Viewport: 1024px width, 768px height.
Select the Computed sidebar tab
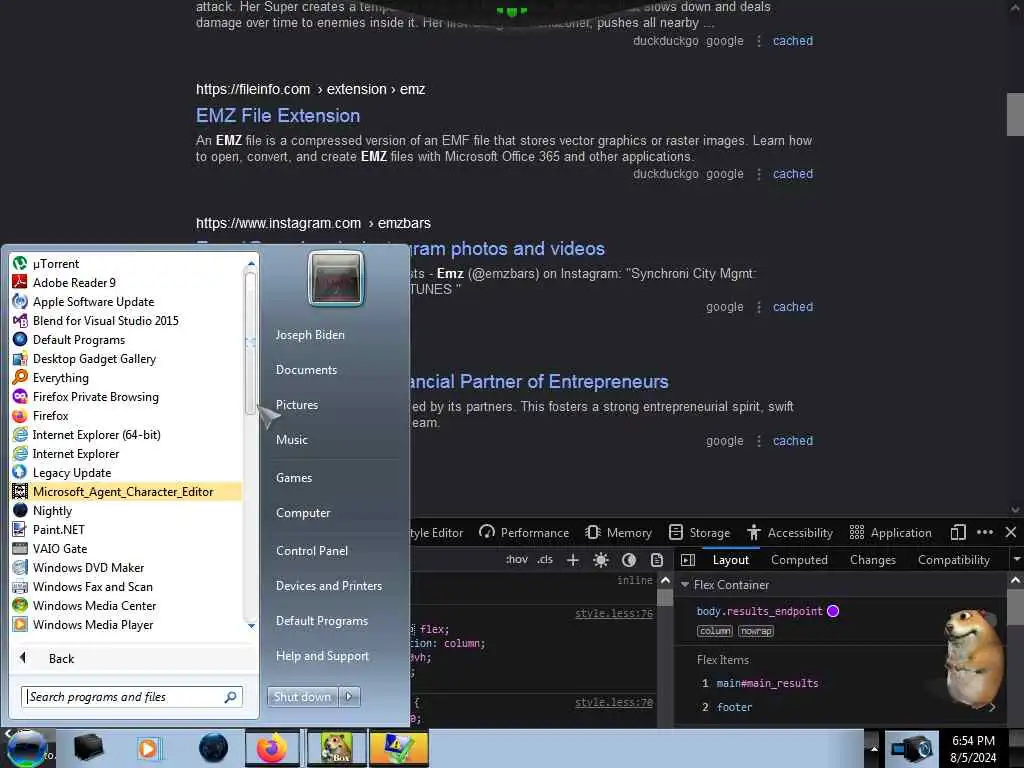[x=799, y=560]
